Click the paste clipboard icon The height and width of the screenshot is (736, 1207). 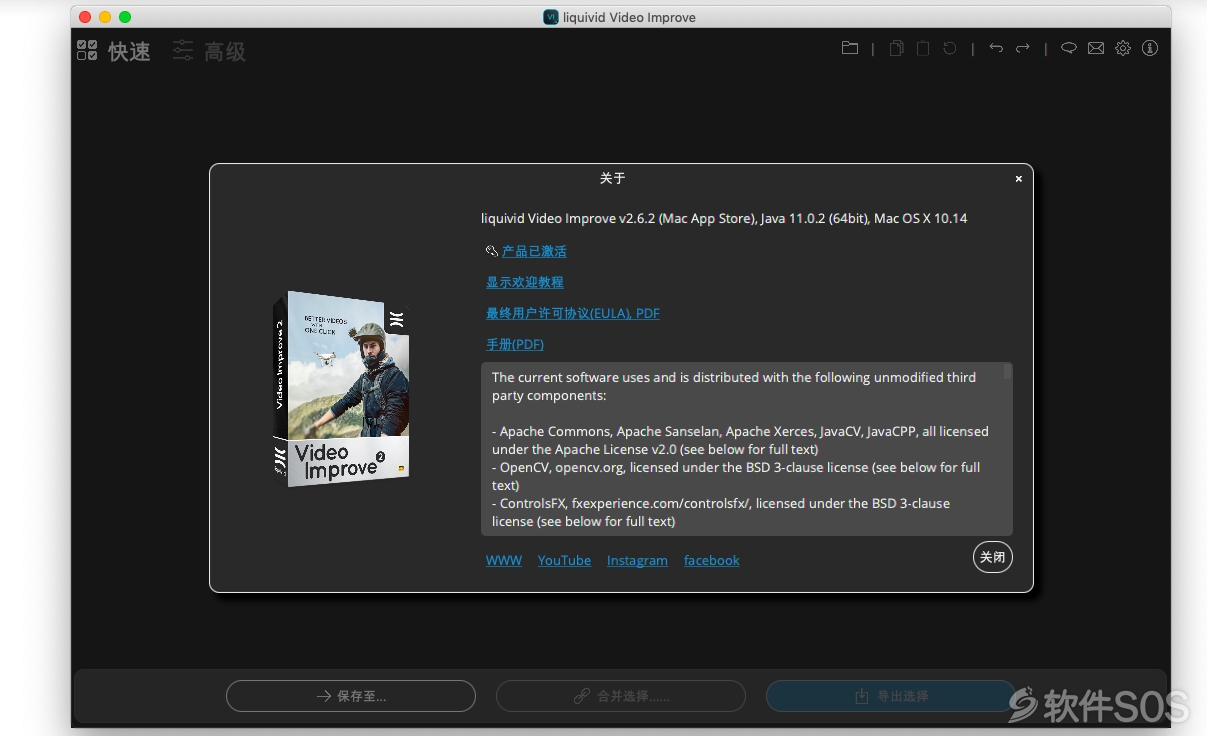pyautogui.click(x=923, y=48)
